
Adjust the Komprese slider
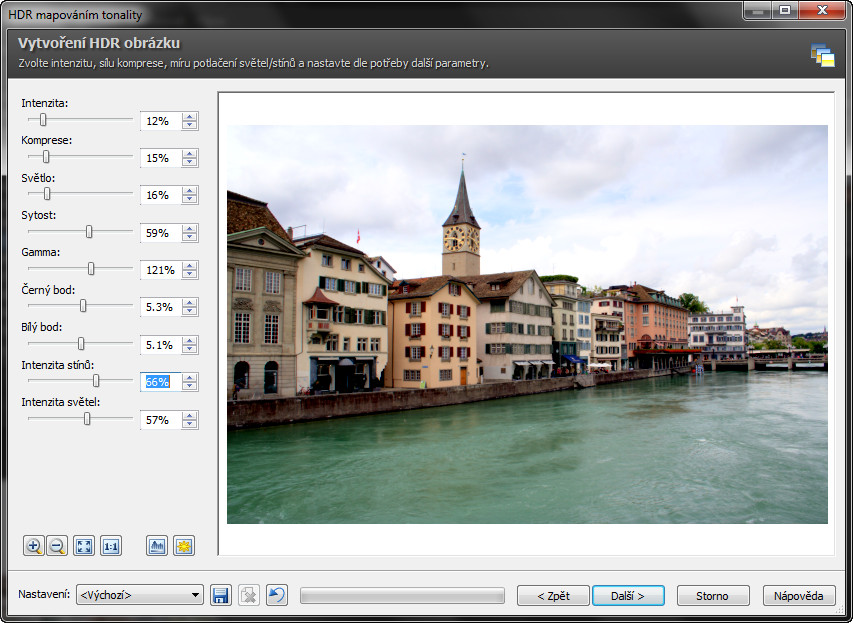point(46,157)
